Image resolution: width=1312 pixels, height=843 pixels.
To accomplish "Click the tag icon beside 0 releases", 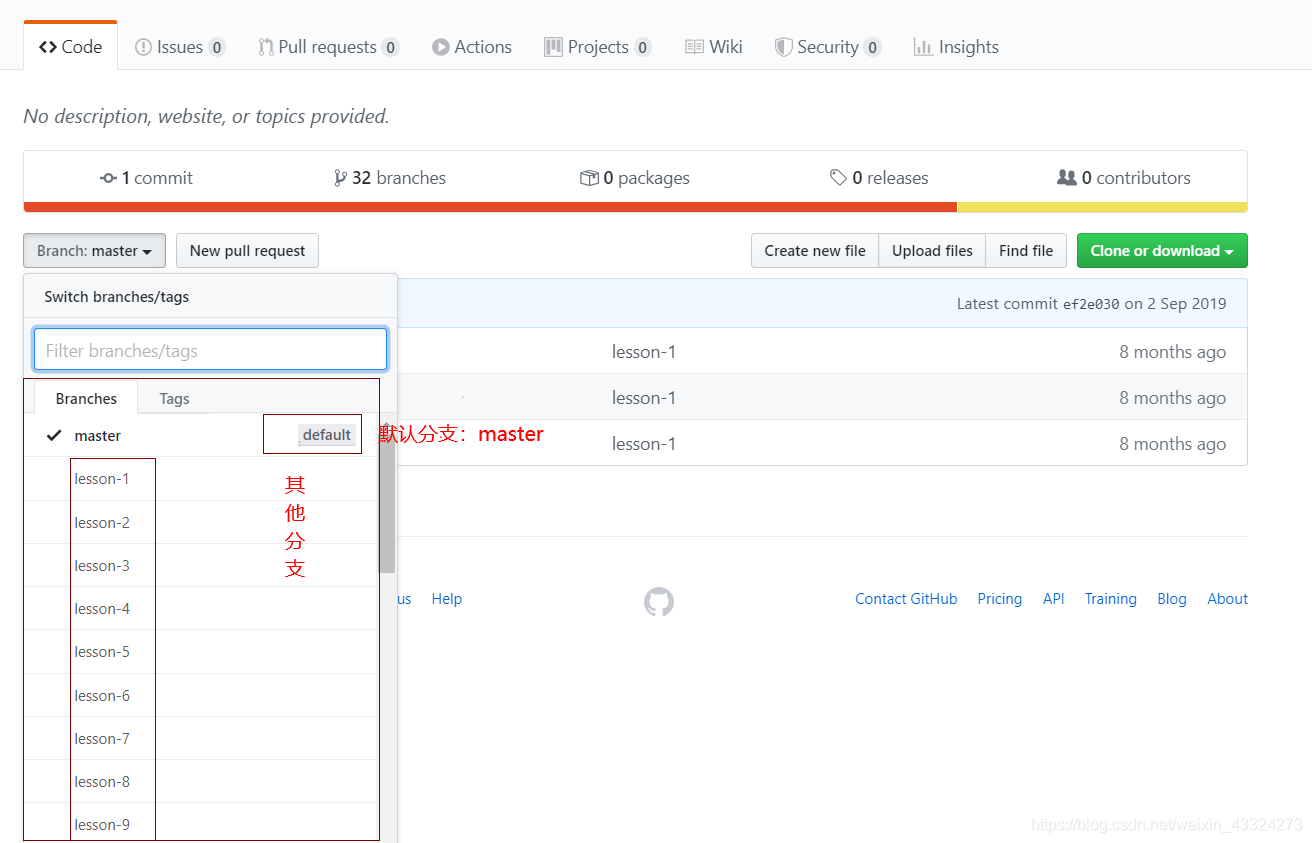I will (838, 178).
